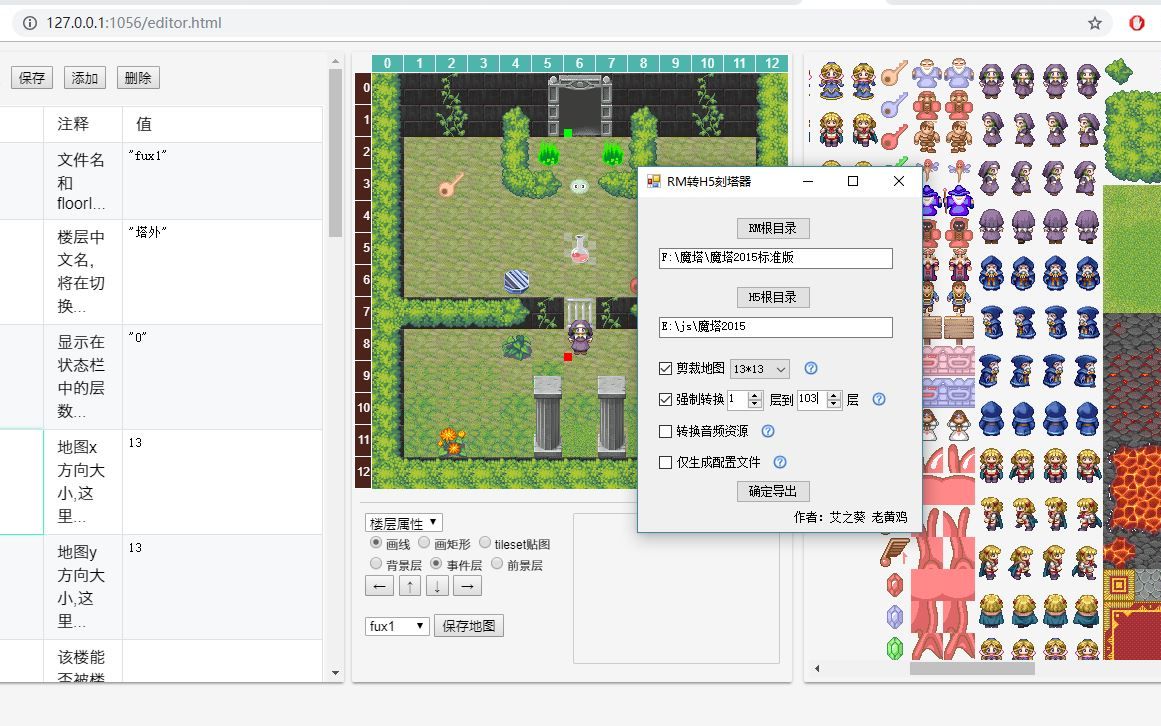Click the down arrow map shift icon

click(x=438, y=585)
